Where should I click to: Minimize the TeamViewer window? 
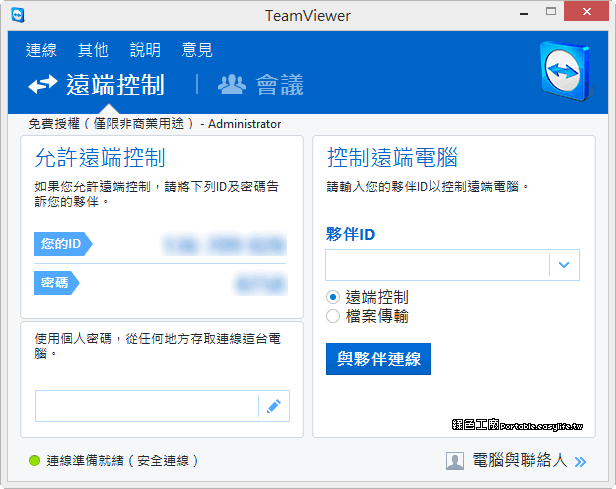(524, 13)
